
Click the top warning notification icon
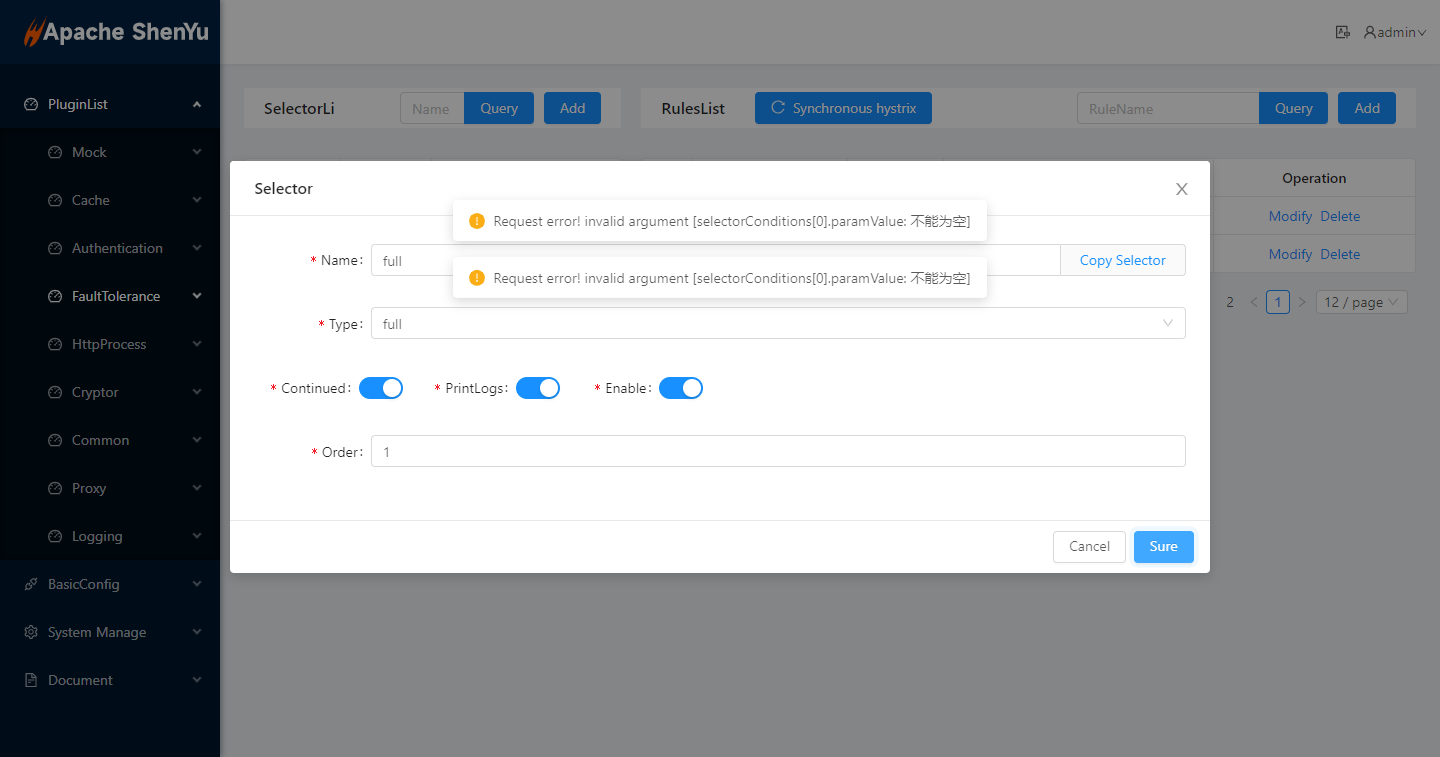pos(477,221)
